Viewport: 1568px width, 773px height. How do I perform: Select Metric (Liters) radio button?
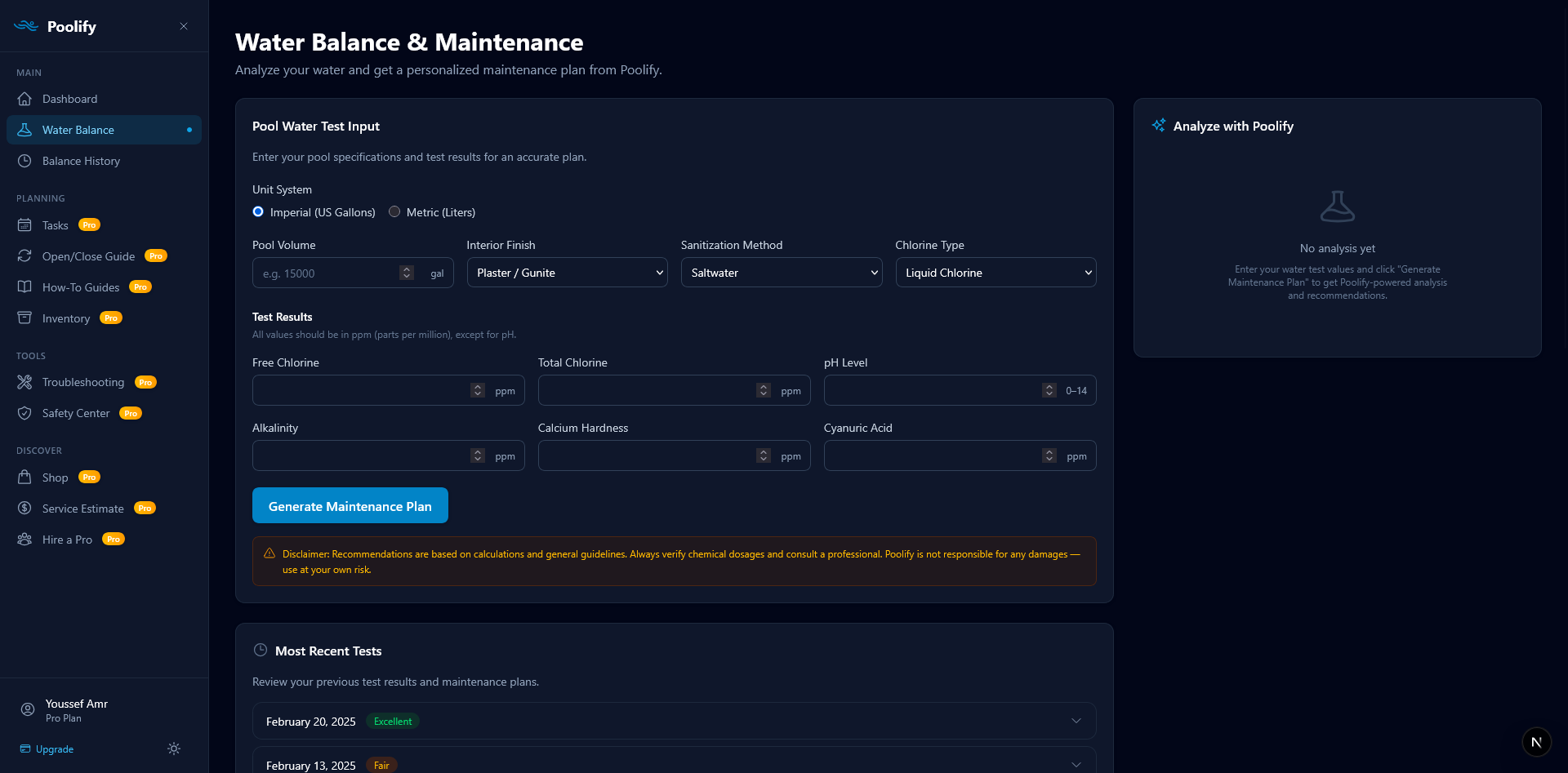[394, 211]
